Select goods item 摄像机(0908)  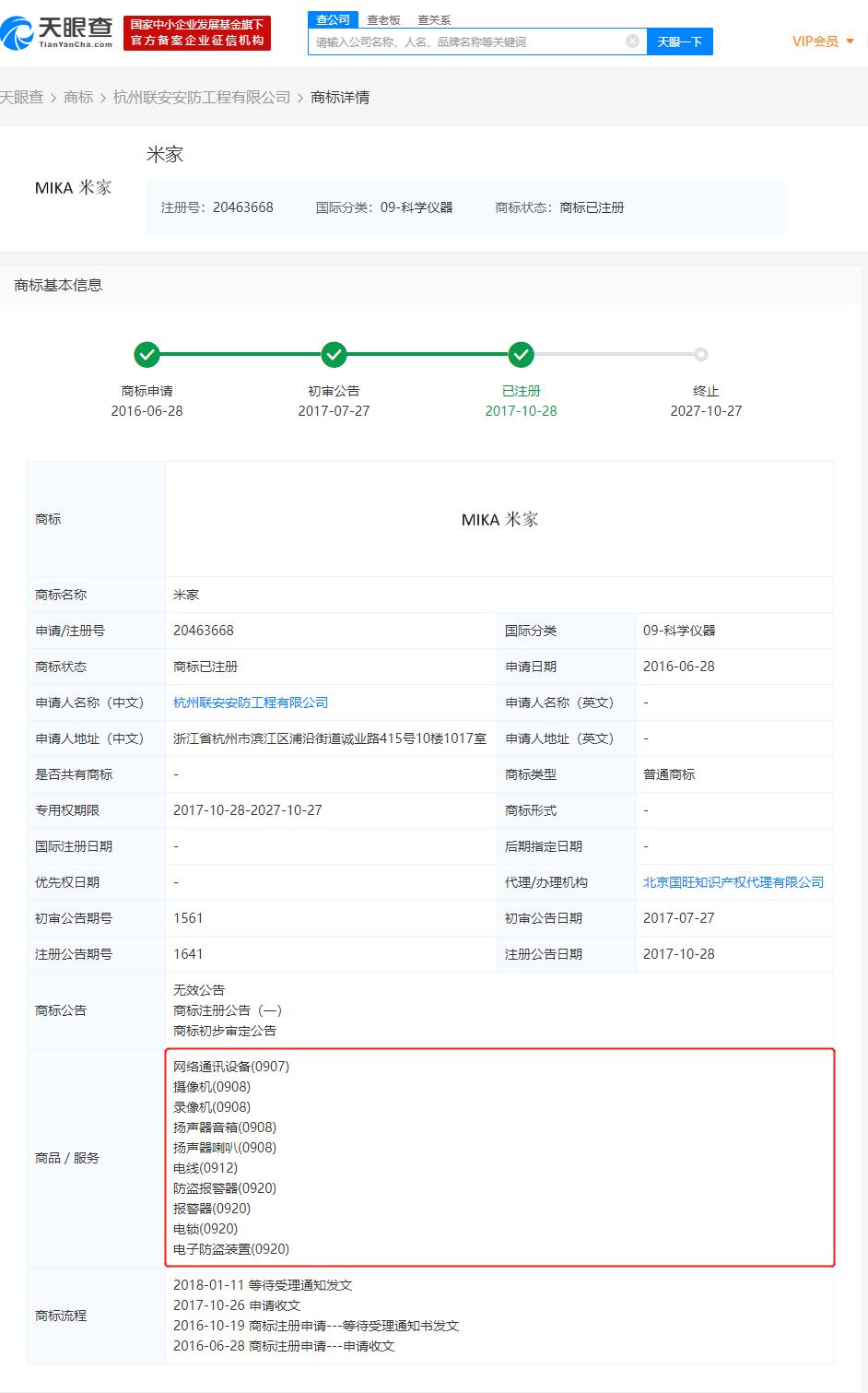pos(212,1087)
